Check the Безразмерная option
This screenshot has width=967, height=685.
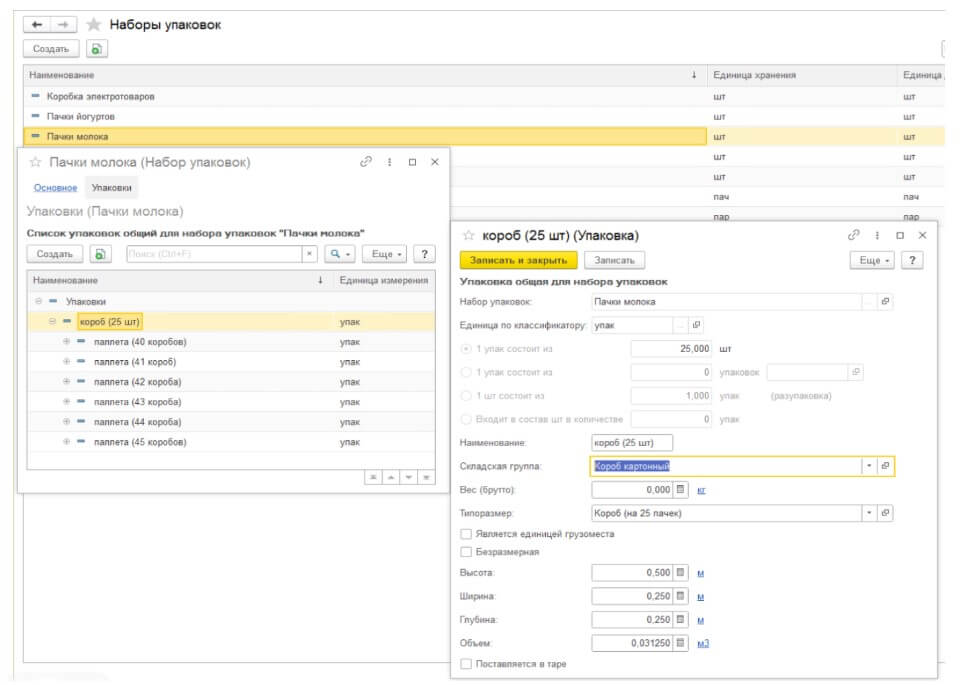click(466, 551)
